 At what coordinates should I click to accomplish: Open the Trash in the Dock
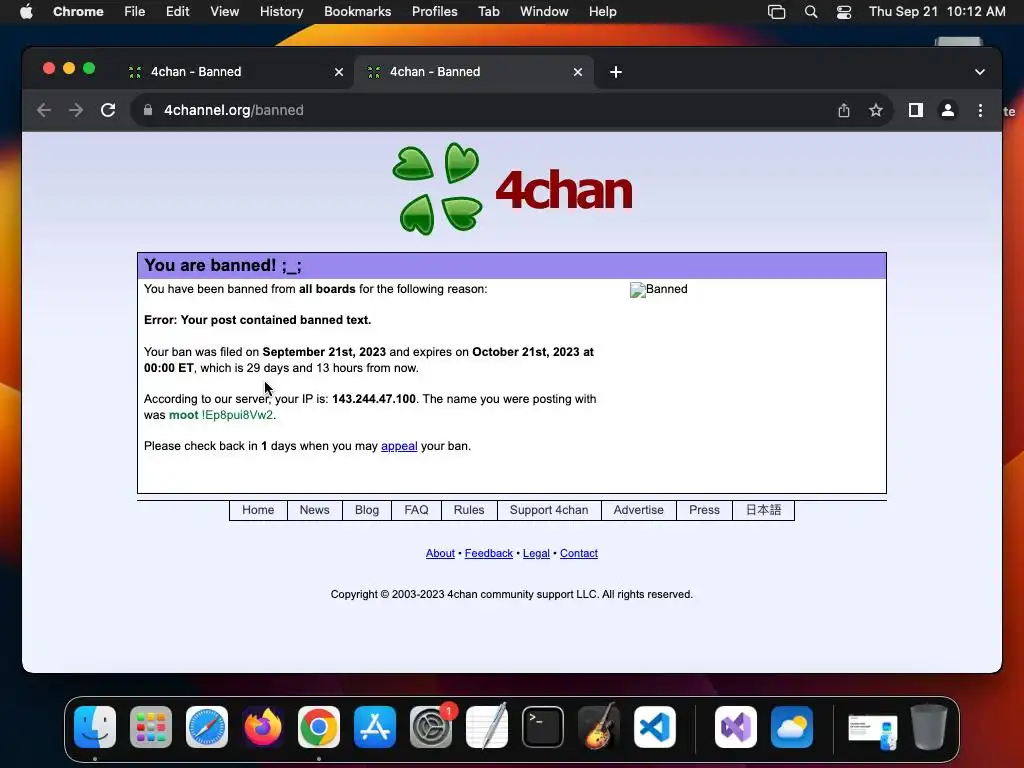click(929, 727)
